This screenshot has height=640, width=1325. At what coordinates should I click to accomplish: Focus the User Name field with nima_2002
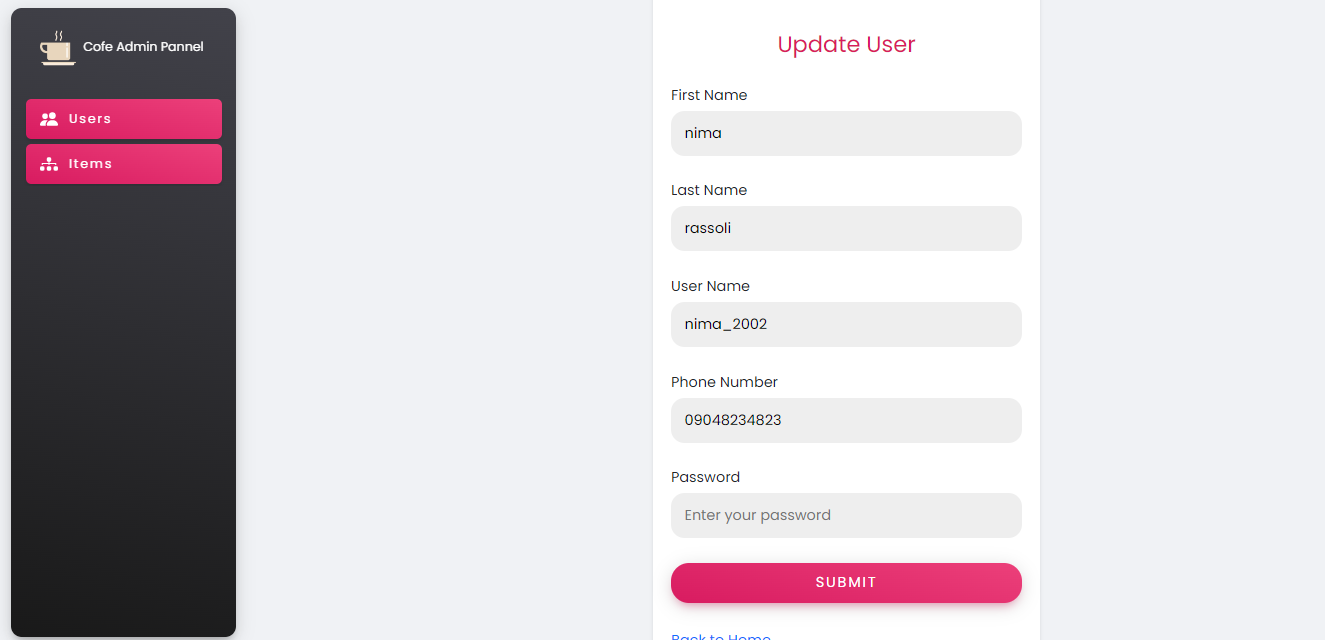pyautogui.click(x=846, y=324)
